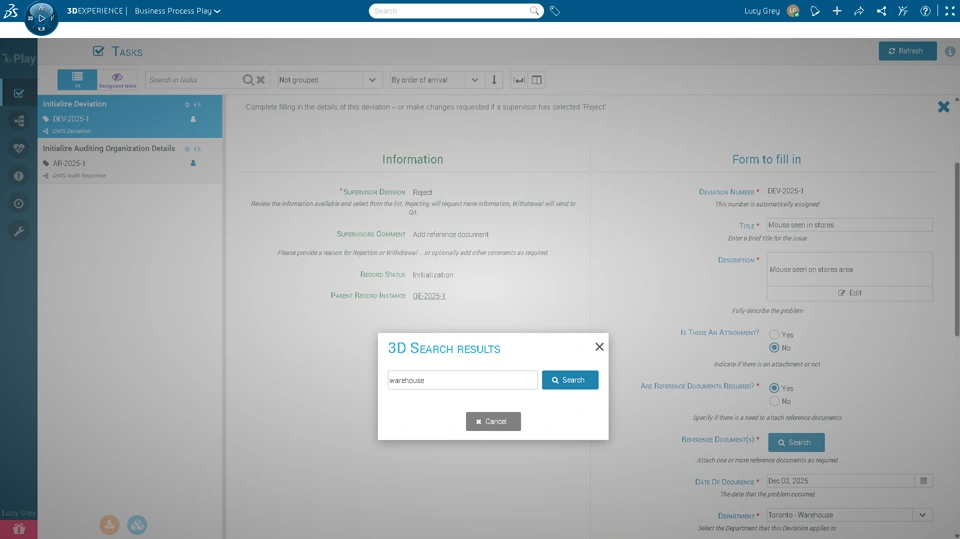The image size is (960, 539).
Task: Close the task detail panel X
Action: tap(943, 107)
